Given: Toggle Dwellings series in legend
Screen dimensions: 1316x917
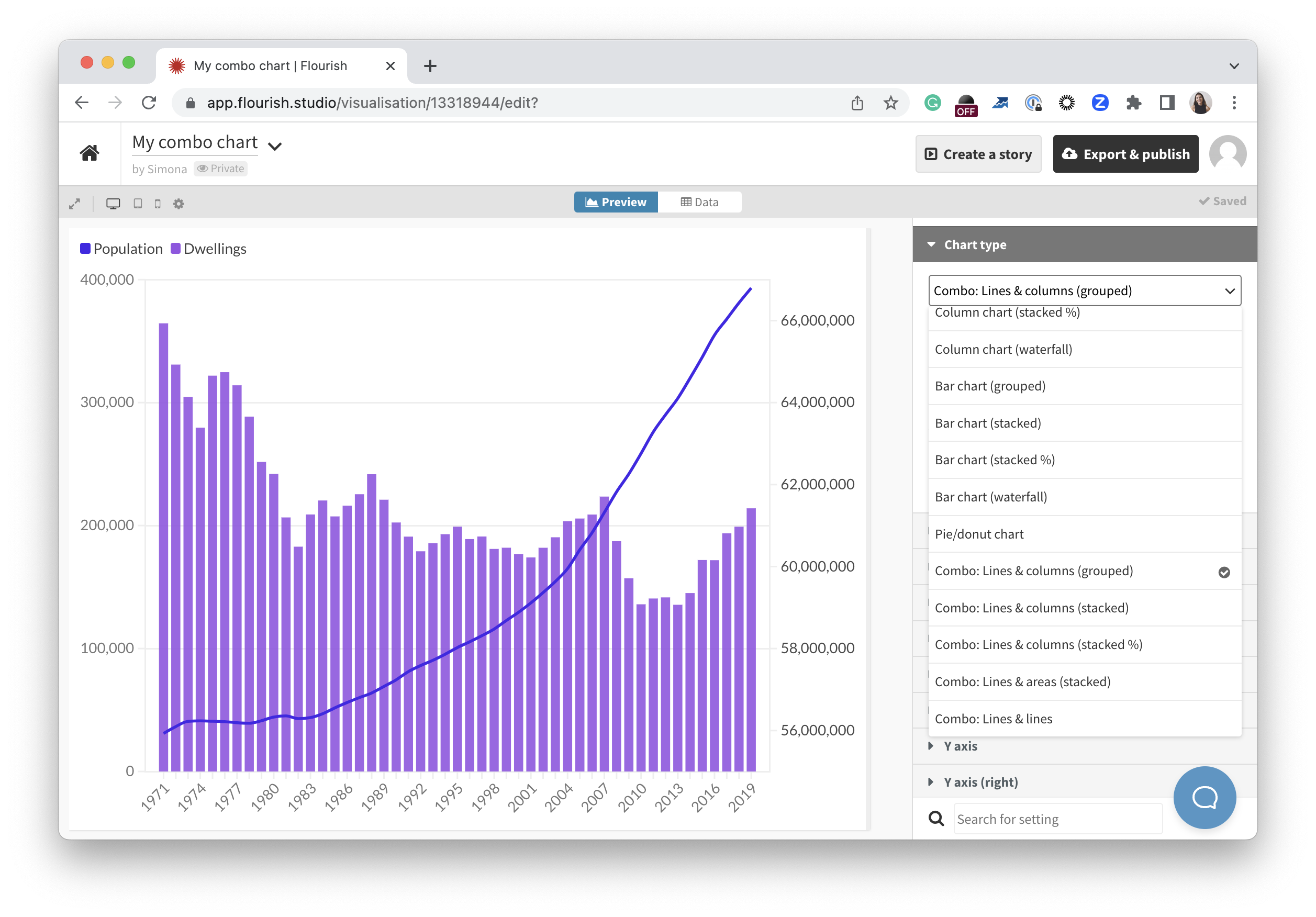Looking at the screenshot, I should (209, 249).
